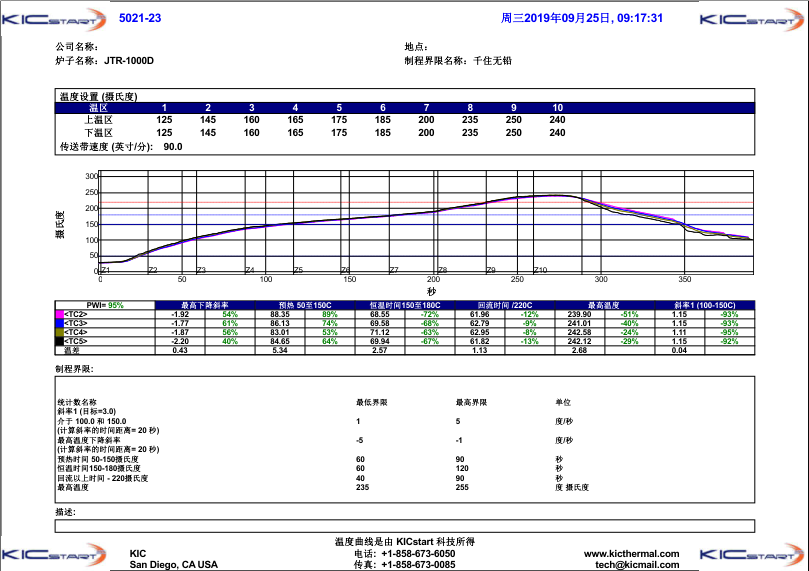This screenshot has height=571, width=809.
Task: Click the KICstart logo at top right
Action: 752,20
